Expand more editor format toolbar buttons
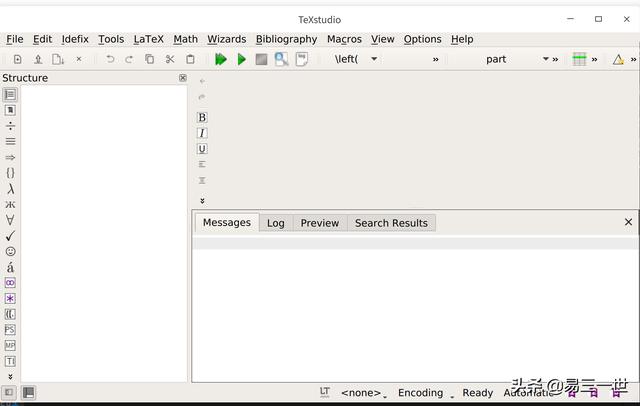This screenshot has width=640, height=406. coord(202,201)
